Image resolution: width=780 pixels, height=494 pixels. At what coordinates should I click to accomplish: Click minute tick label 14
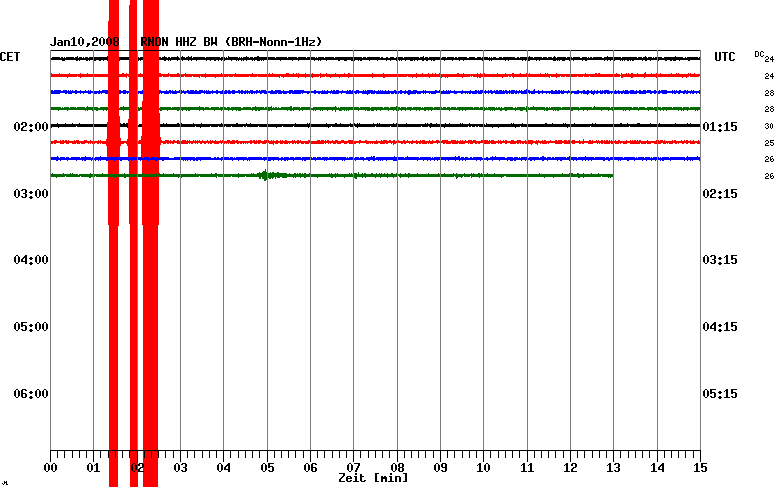[657, 468]
